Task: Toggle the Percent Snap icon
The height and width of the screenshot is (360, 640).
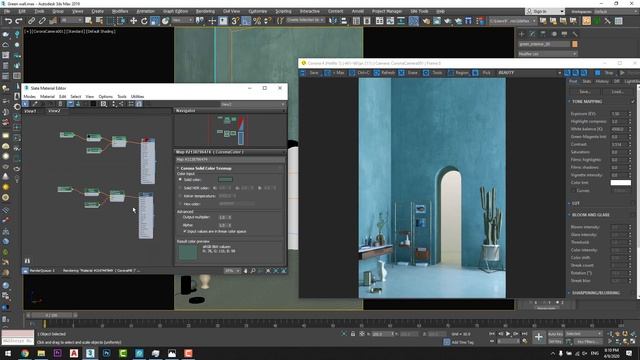Action: [x=257, y=20]
